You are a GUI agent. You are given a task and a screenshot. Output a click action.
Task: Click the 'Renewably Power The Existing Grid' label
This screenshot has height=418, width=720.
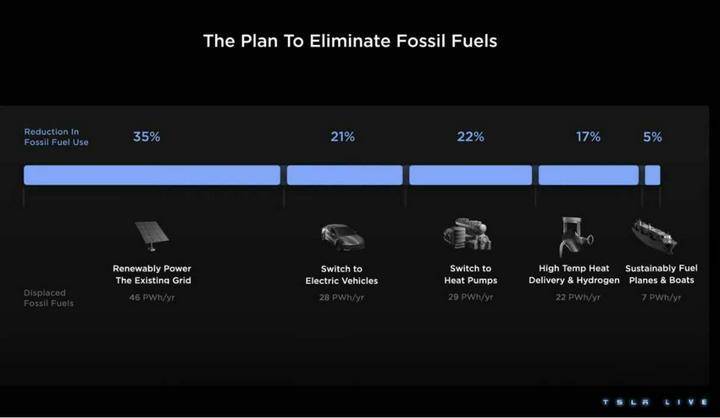[152, 274]
